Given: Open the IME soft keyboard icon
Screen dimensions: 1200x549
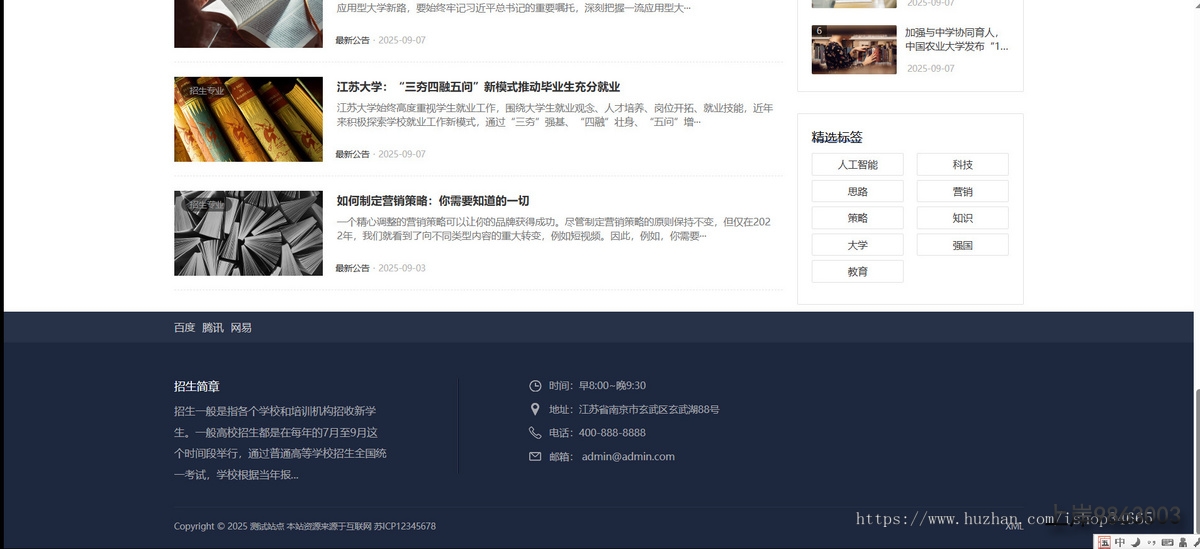Looking at the screenshot, I should click(x=1166, y=542).
